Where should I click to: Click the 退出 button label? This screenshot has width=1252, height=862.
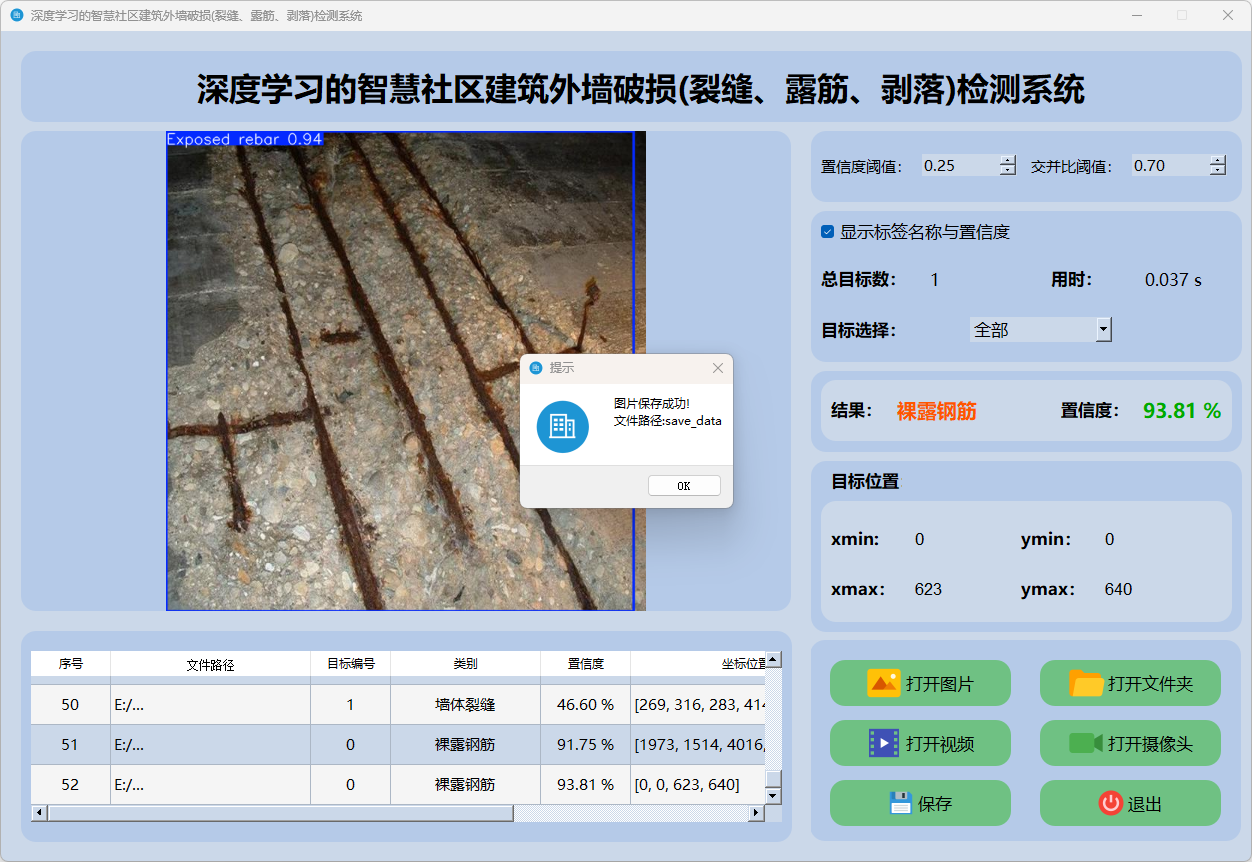click(x=1144, y=804)
